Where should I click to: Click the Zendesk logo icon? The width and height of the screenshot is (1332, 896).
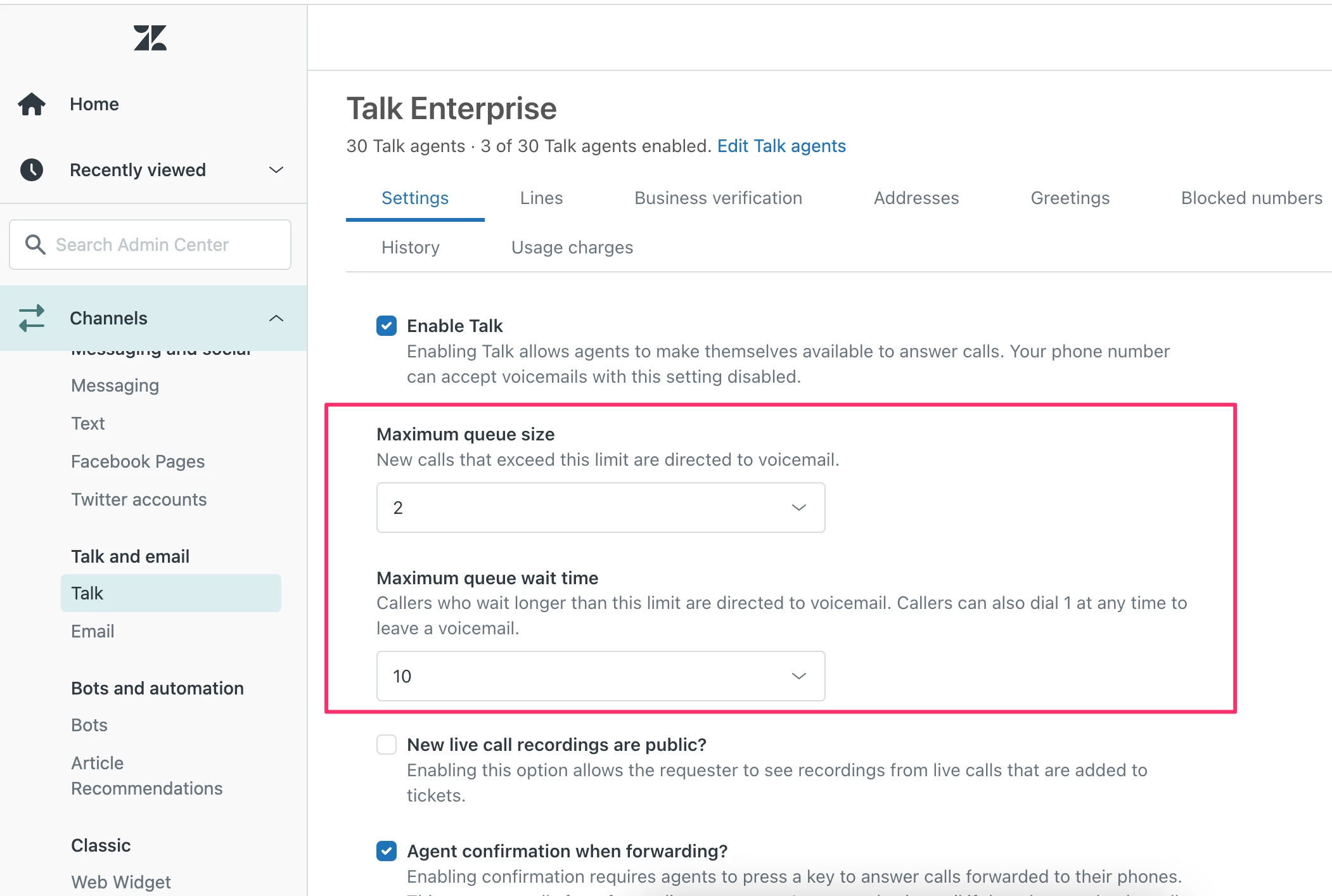coord(150,38)
